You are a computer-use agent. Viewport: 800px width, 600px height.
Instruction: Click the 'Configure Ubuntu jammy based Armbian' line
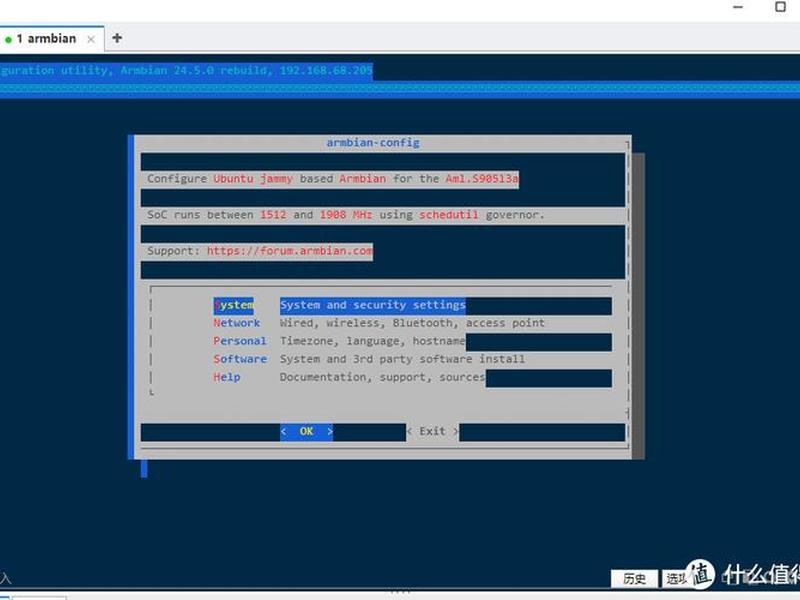[333, 179]
